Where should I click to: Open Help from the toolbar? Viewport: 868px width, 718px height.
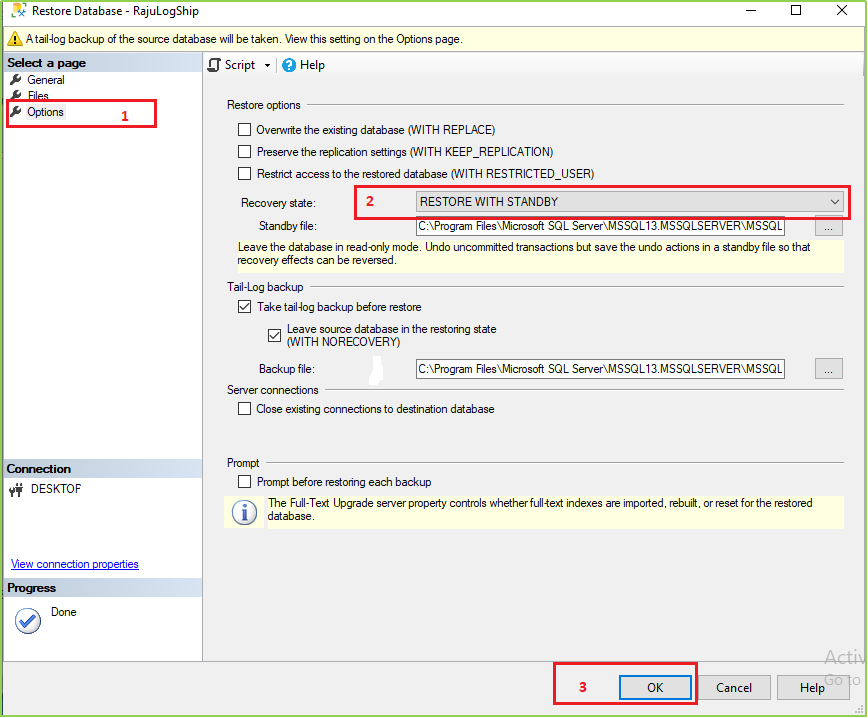point(312,65)
